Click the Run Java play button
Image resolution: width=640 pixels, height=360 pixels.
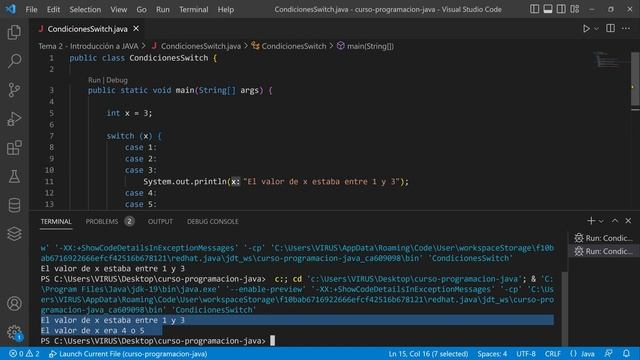[586, 29]
